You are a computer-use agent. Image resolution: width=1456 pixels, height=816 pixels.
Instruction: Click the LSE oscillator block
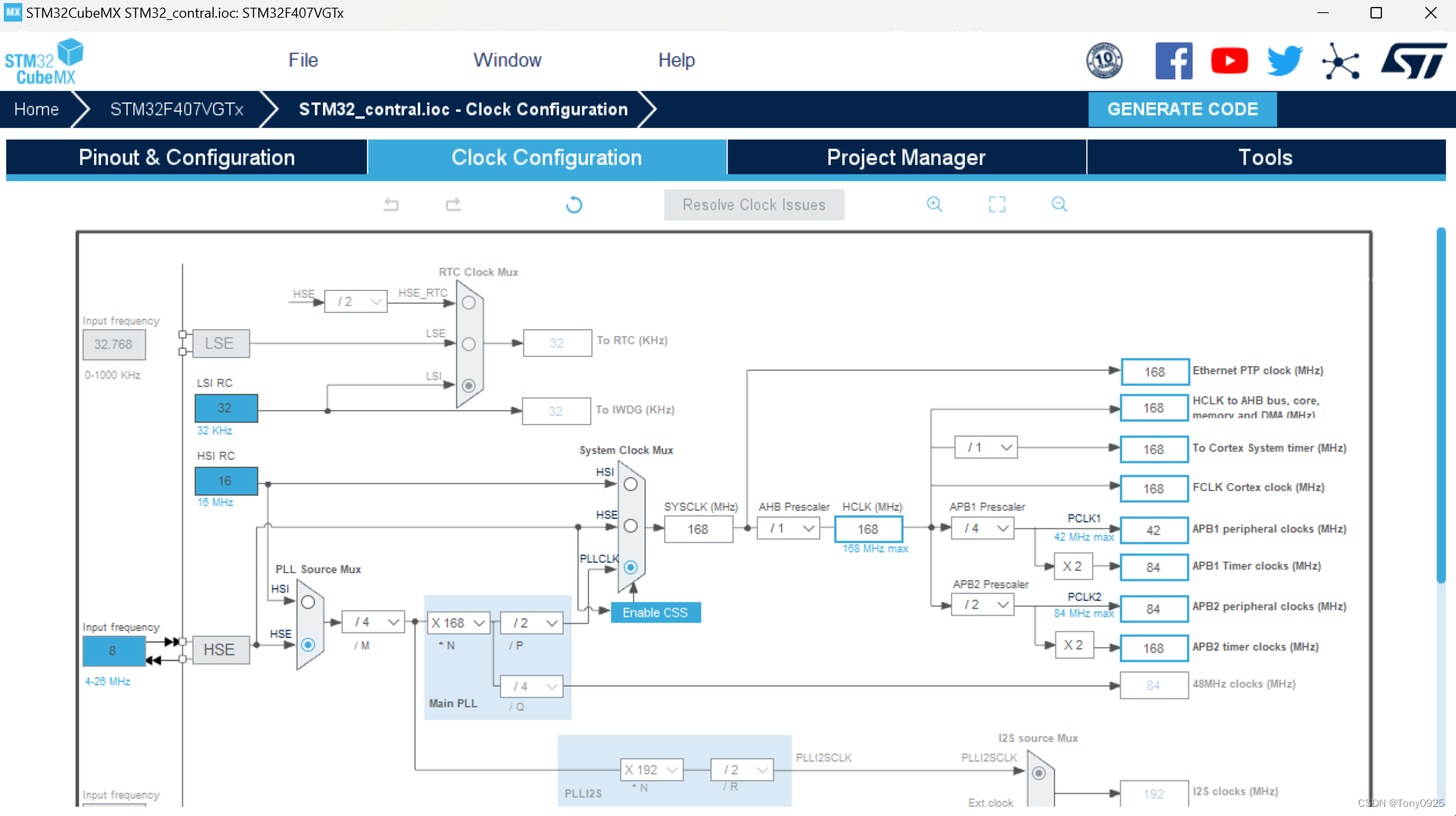[220, 344]
